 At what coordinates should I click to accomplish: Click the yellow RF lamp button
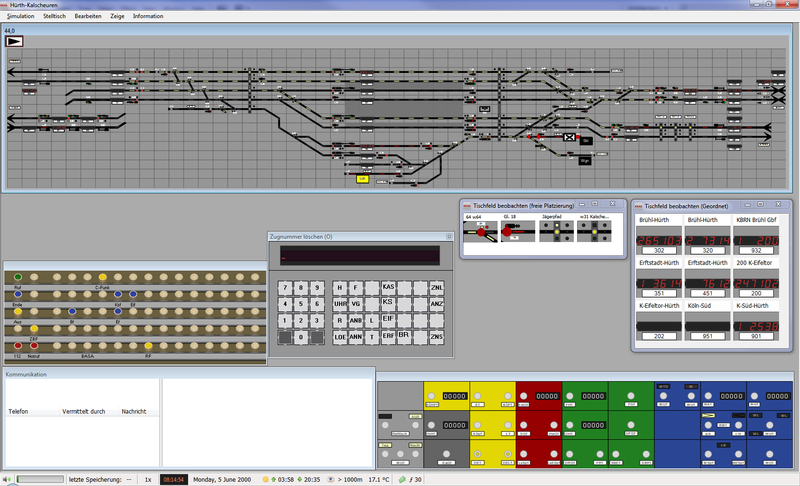[149, 345]
